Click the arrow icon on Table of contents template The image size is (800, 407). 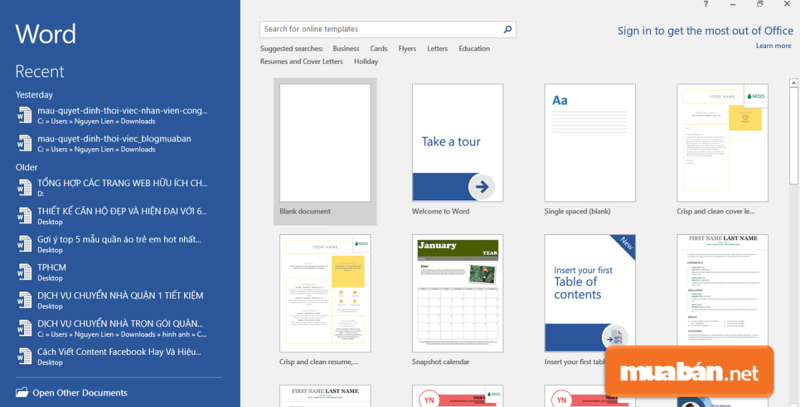point(615,337)
